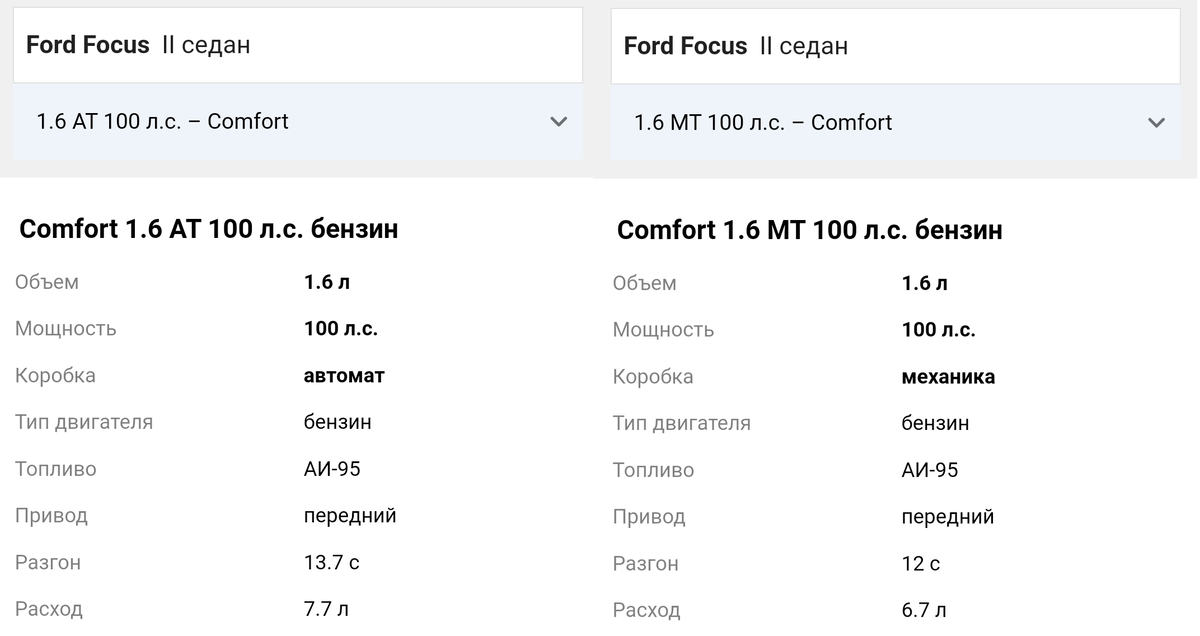Click the left Коробка label
The height and width of the screenshot is (636, 1200).
point(55,376)
